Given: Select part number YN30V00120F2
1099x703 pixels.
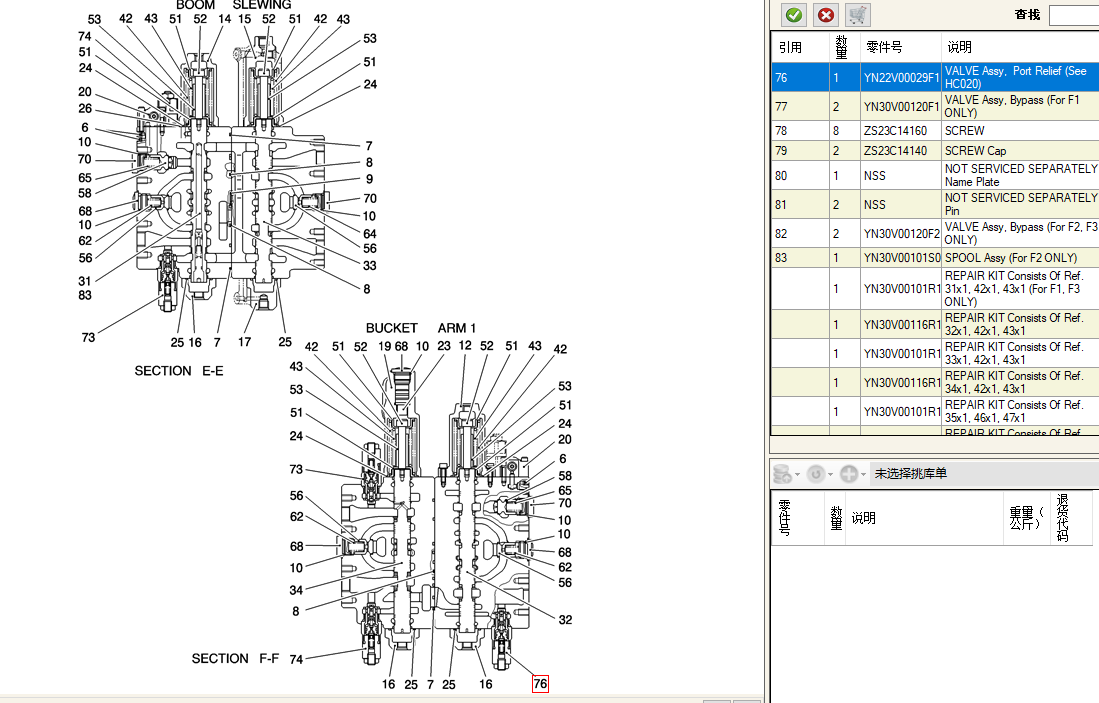Looking at the screenshot, I should click(901, 233).
